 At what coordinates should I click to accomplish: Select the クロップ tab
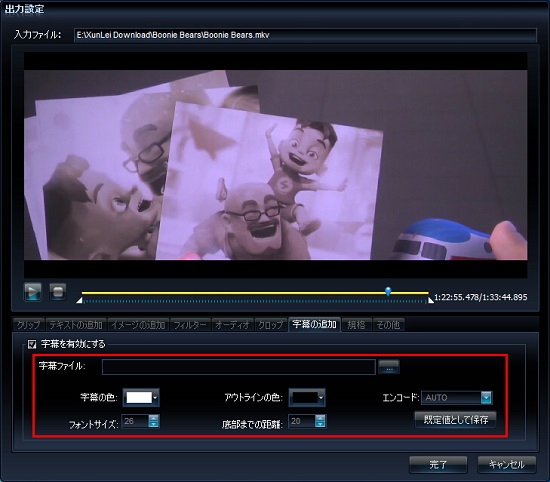pyautogui.click(x=270, y=325)
